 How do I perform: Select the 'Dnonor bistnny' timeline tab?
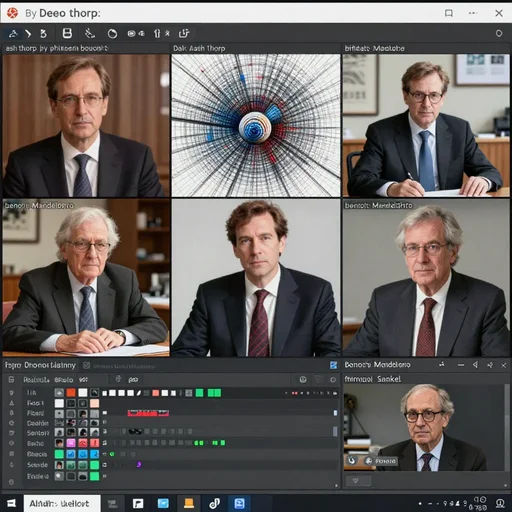[x=50, y=365]
